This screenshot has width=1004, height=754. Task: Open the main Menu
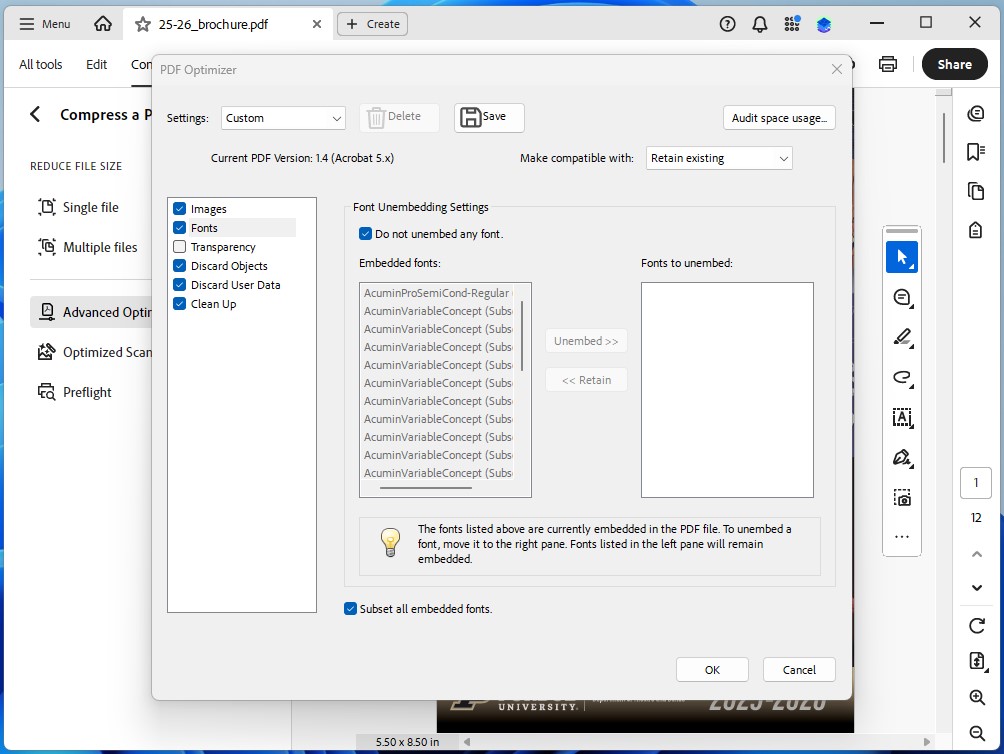(x=45, y=24)
